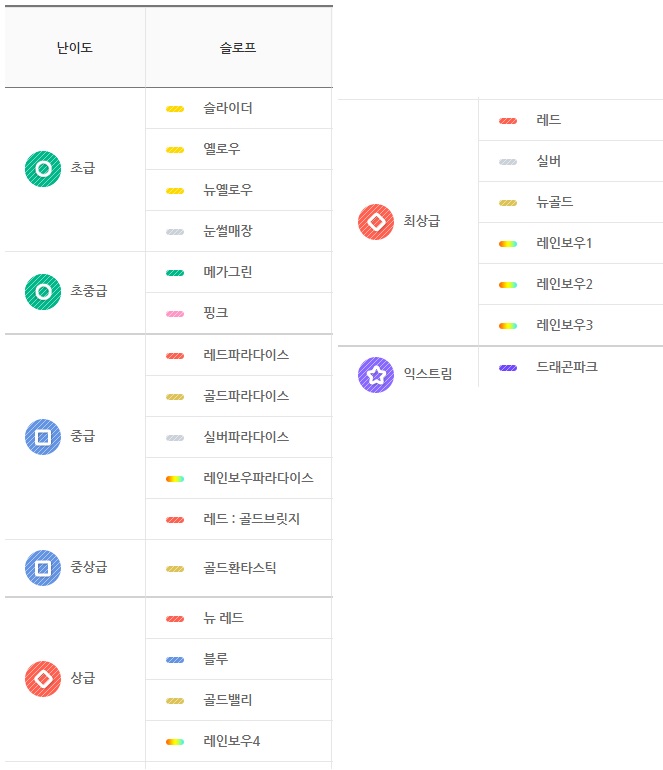Click the green 초급 difficulty circle icon
663x770 pixels.
point(43,169)
